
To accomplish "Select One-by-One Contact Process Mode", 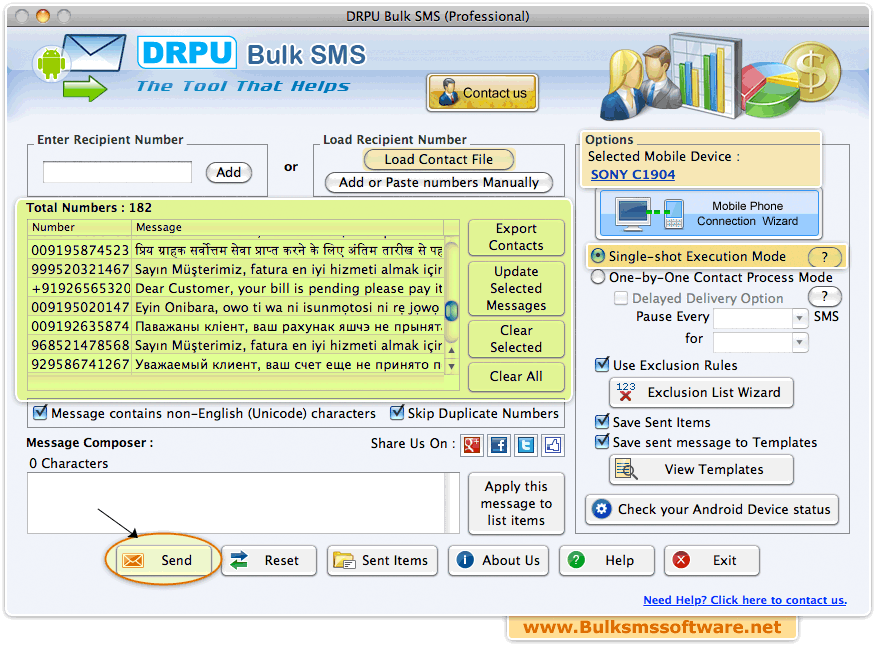I will point(599,277).
